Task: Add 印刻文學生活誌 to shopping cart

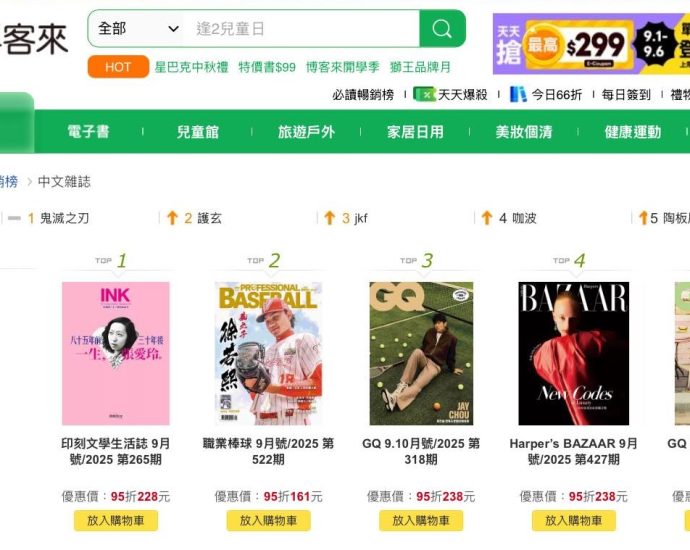Action: (116, 521)
